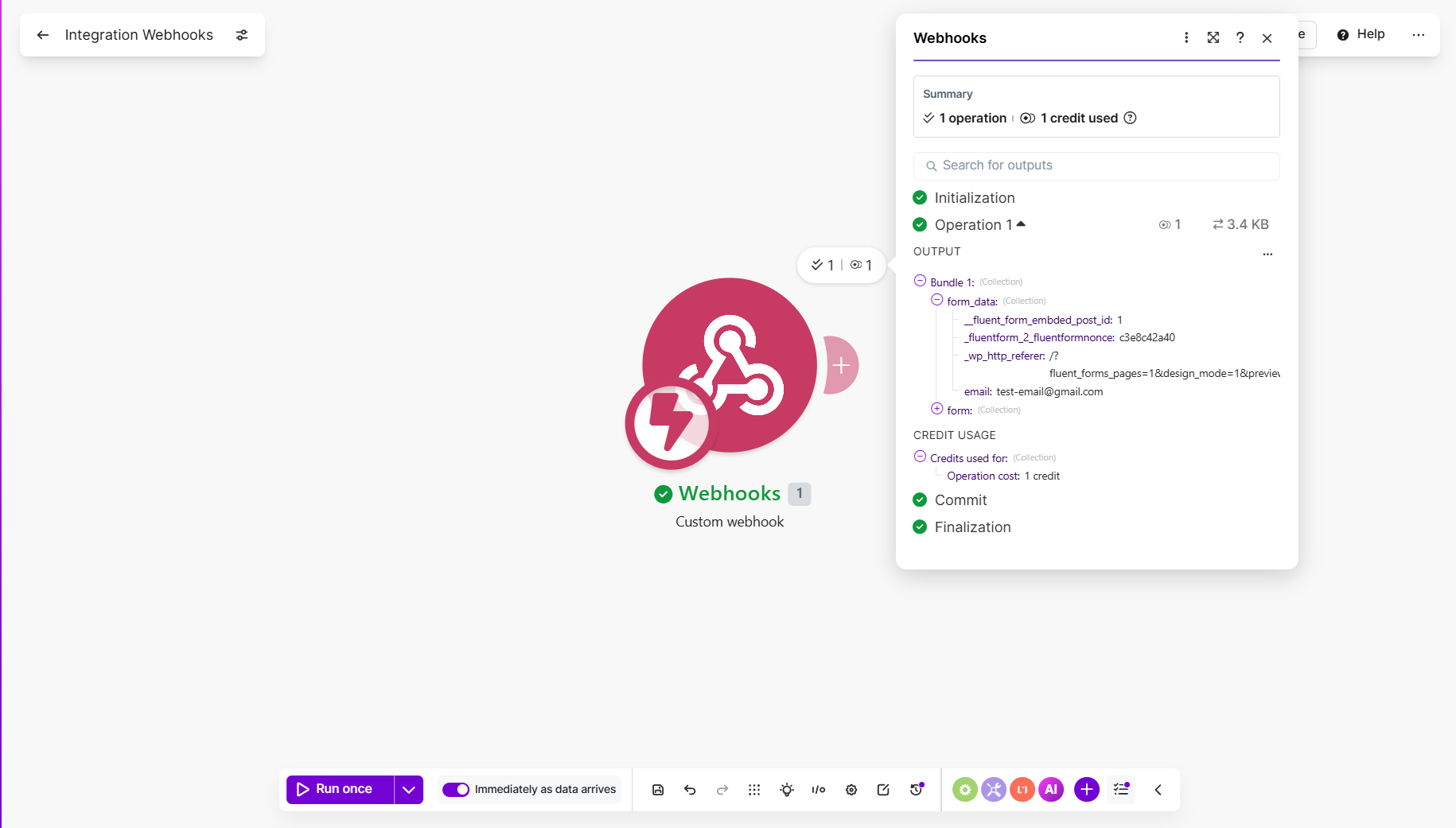Add favorite app with purple plus
This screenshot has height=828, width=1456.
point(1087,789)
